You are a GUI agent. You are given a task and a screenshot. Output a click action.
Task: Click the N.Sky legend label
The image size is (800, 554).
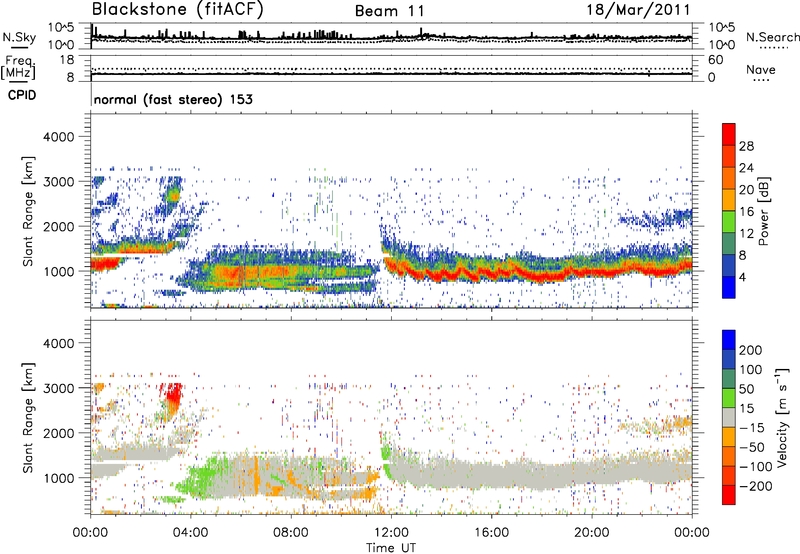[19, 37]
